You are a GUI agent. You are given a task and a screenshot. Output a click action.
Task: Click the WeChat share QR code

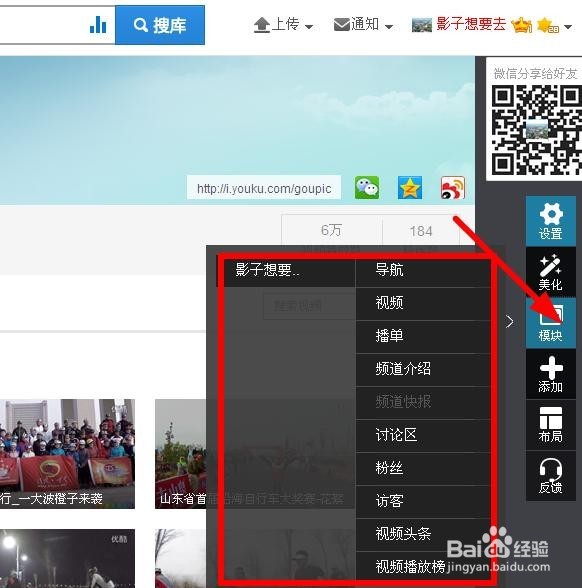(x=537, y=130)
